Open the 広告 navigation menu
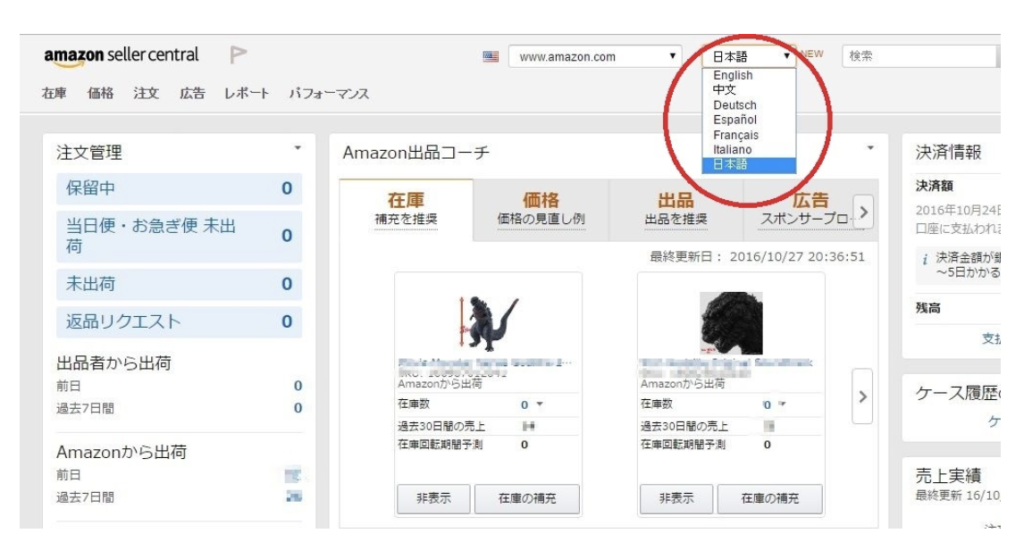 tap(192, 93)
